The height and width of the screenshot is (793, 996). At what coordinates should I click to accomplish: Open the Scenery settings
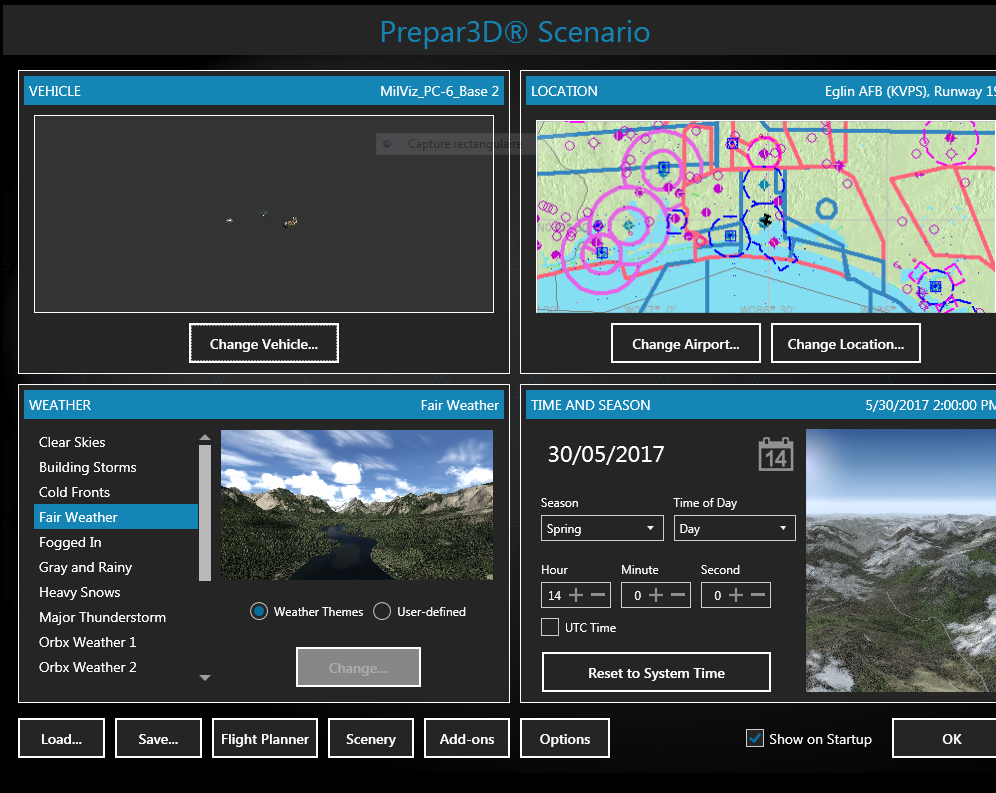371,738
